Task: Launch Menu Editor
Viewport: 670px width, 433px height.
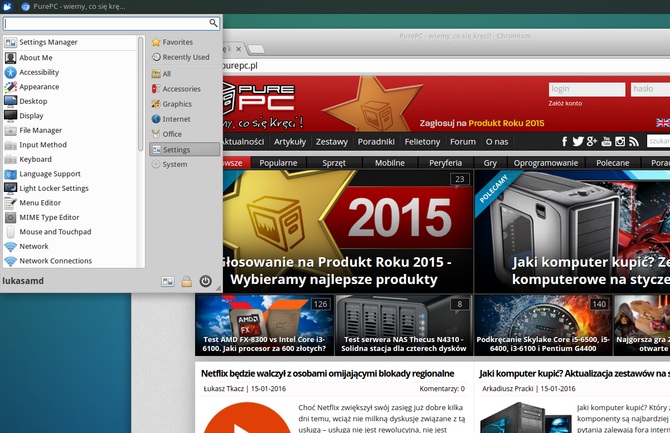Action: [x=70, y=203]
